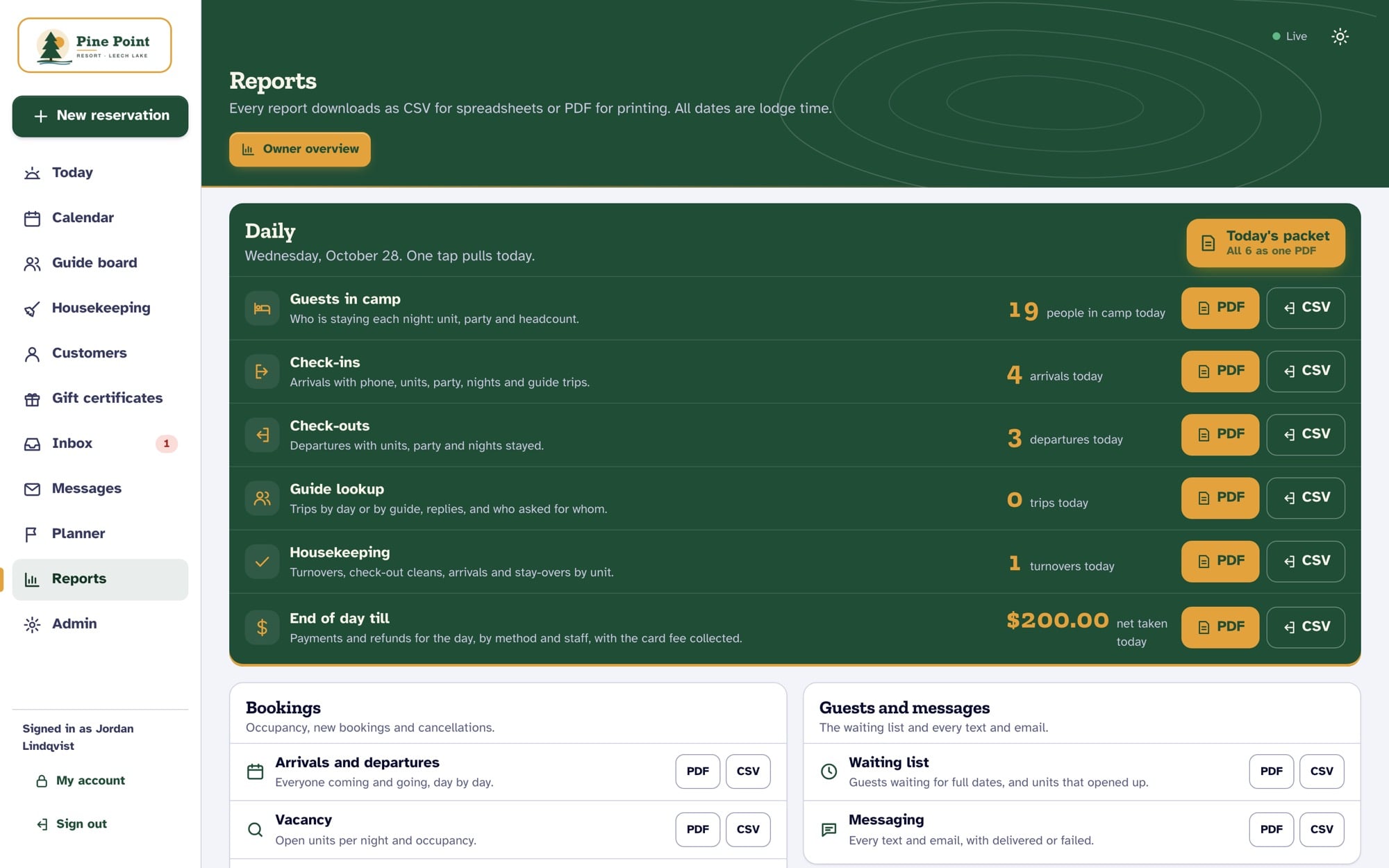Export Vacancy report as CSV

(x=748, y=829)
